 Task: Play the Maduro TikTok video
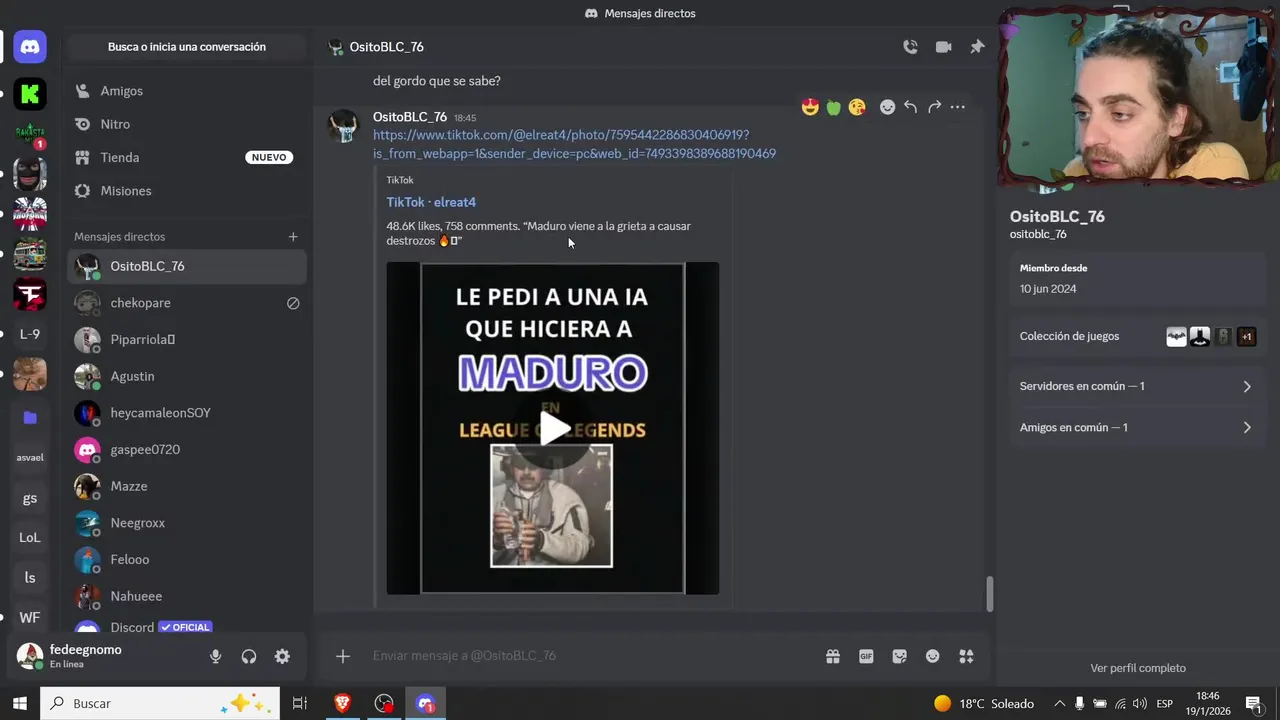tap(553, 429)
